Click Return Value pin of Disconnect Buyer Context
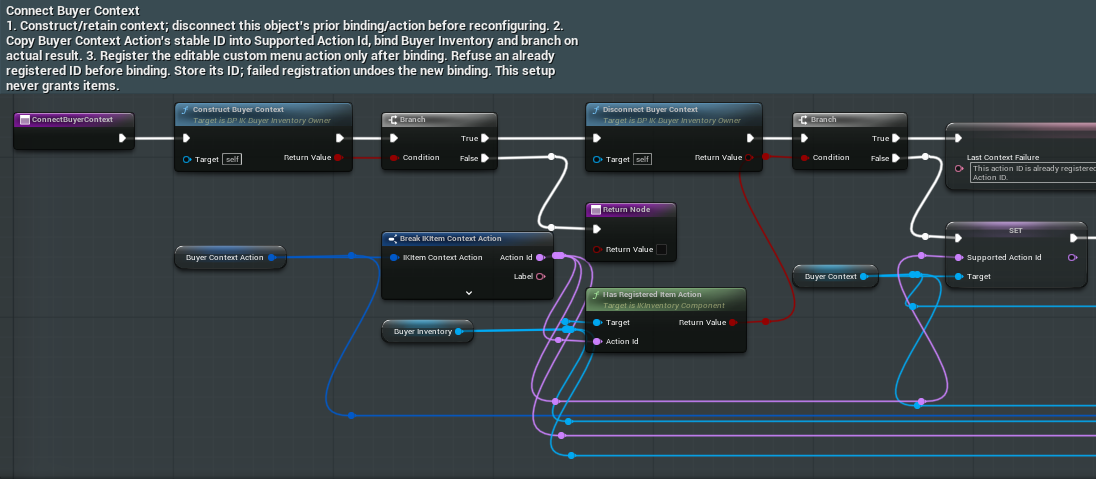Viewport: 1096px width, 479px height. pyautogui.click(x=749, y=158)
